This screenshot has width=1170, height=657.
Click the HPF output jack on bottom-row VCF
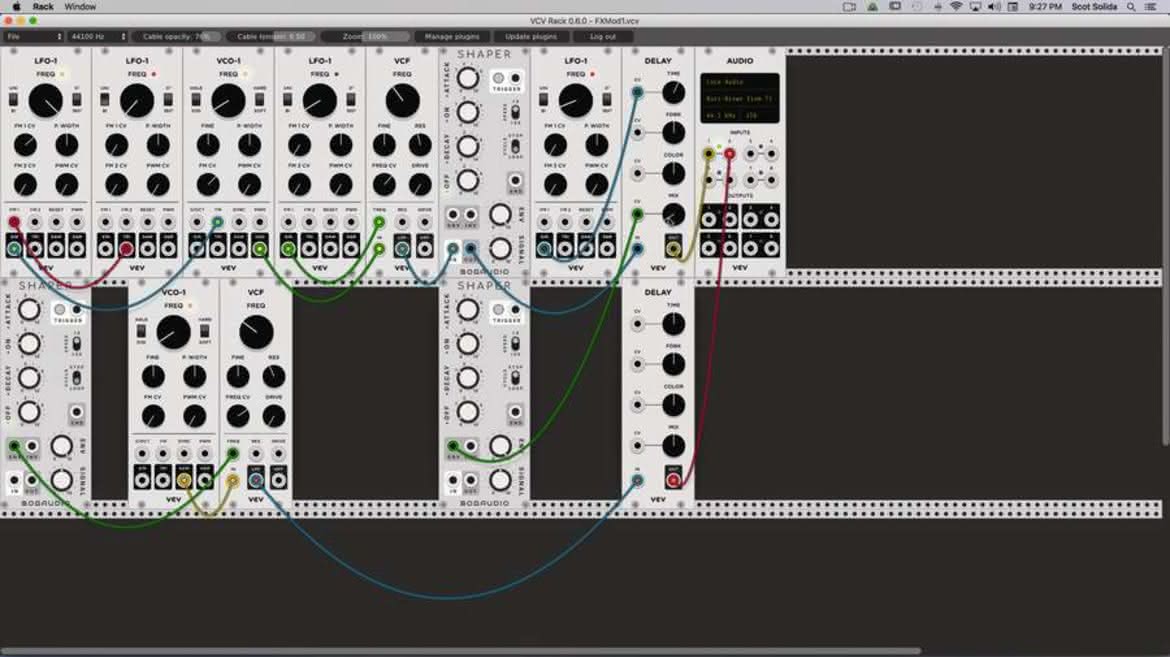(278, 479)
